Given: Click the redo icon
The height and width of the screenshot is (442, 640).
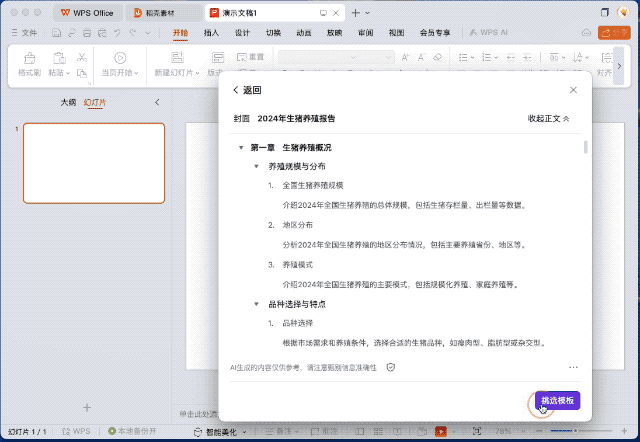Looking at the screenshot, I should click(x=133, y=33).
